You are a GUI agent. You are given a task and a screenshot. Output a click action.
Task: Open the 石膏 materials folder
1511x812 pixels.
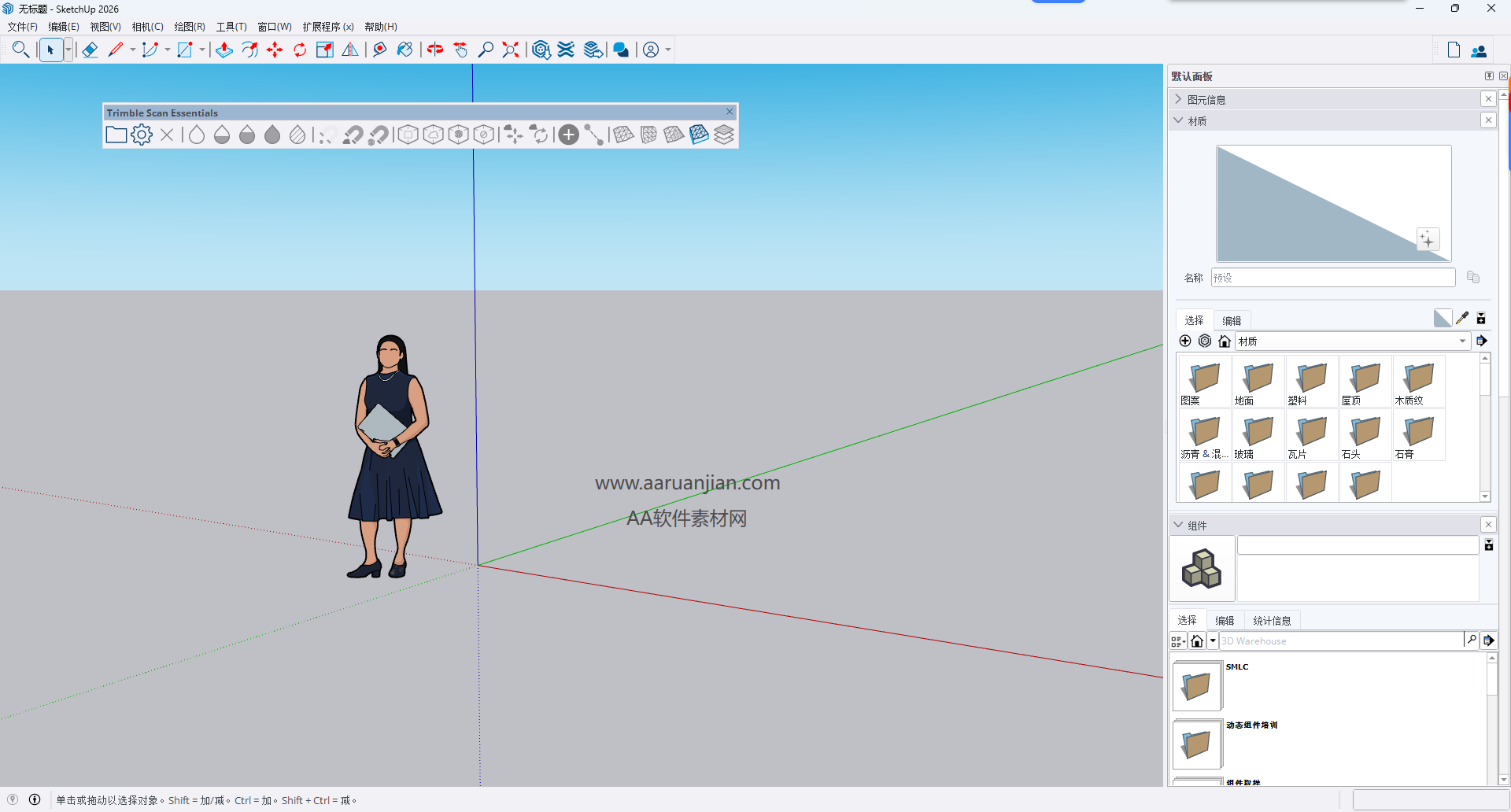click(x=1417, y=434)
